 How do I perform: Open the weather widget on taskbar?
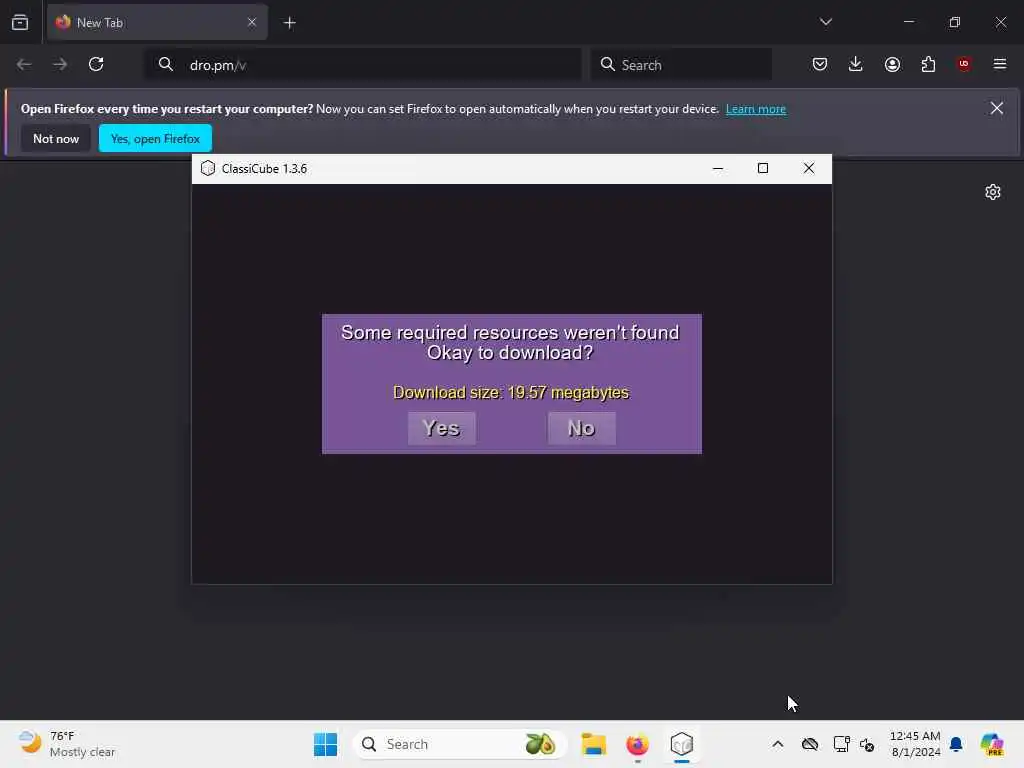(67, 744)
